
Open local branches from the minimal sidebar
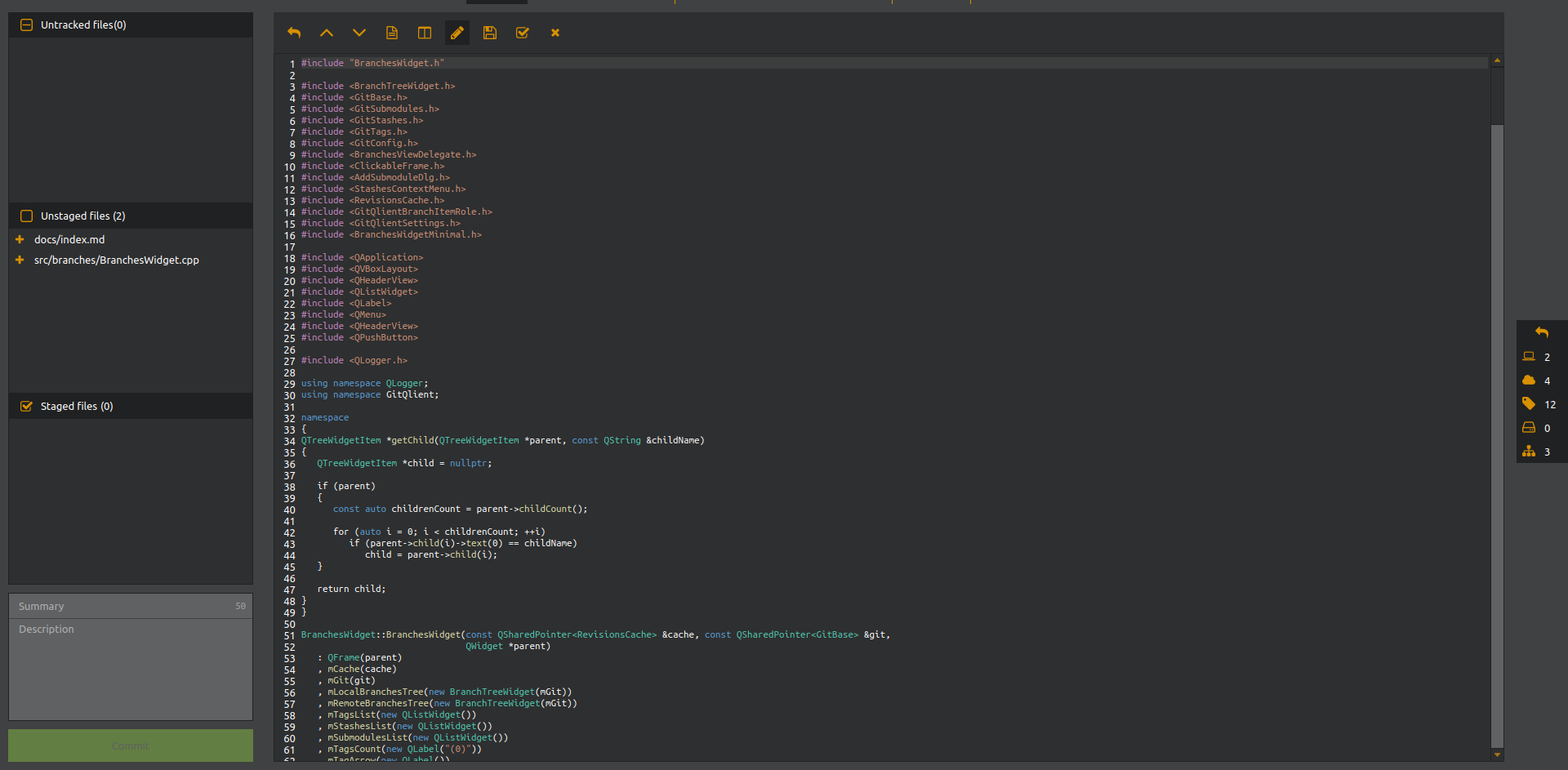(x=1530, y=356)
